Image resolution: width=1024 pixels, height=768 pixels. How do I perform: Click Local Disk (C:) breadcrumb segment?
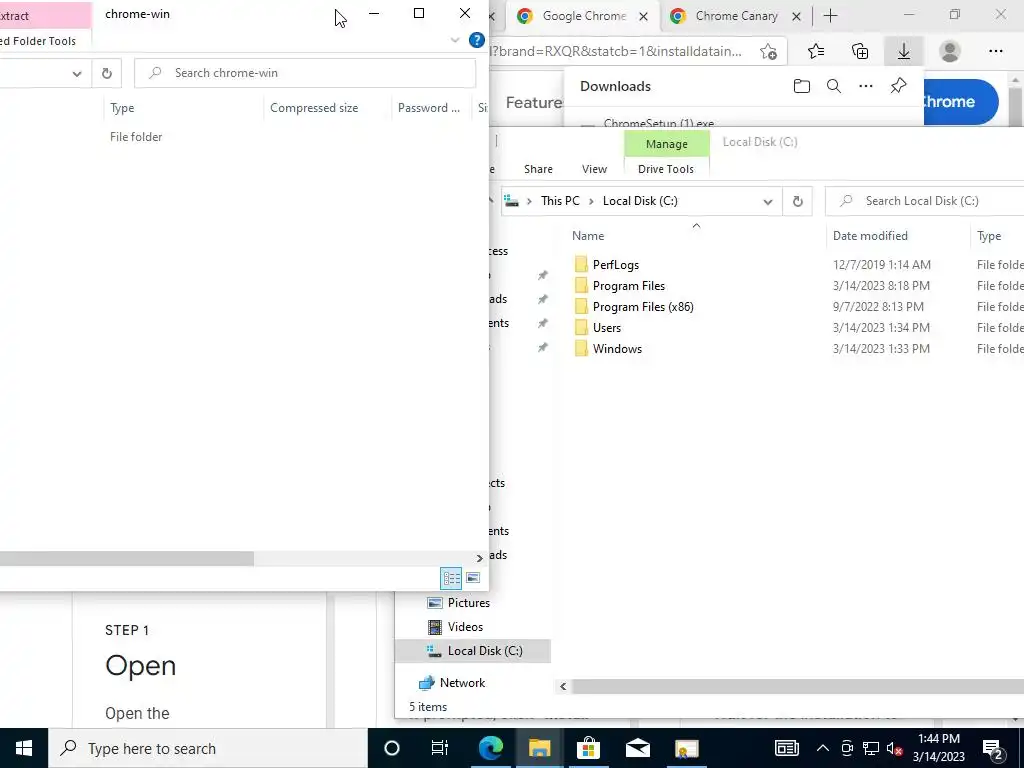pyautogui.click(x=640, y=200)
